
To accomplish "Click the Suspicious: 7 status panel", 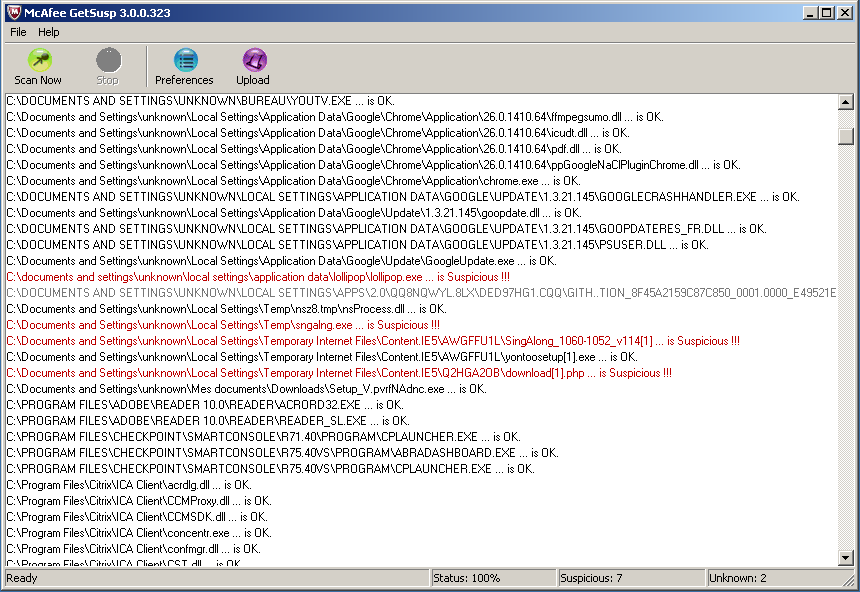I will tap(629, 578).
